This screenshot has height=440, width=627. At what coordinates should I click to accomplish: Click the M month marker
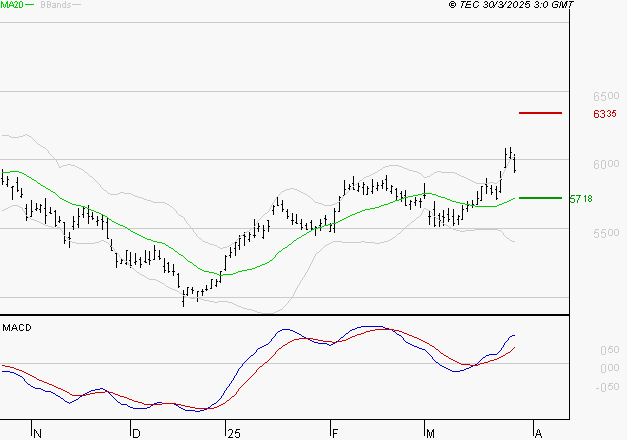point(430,434)
